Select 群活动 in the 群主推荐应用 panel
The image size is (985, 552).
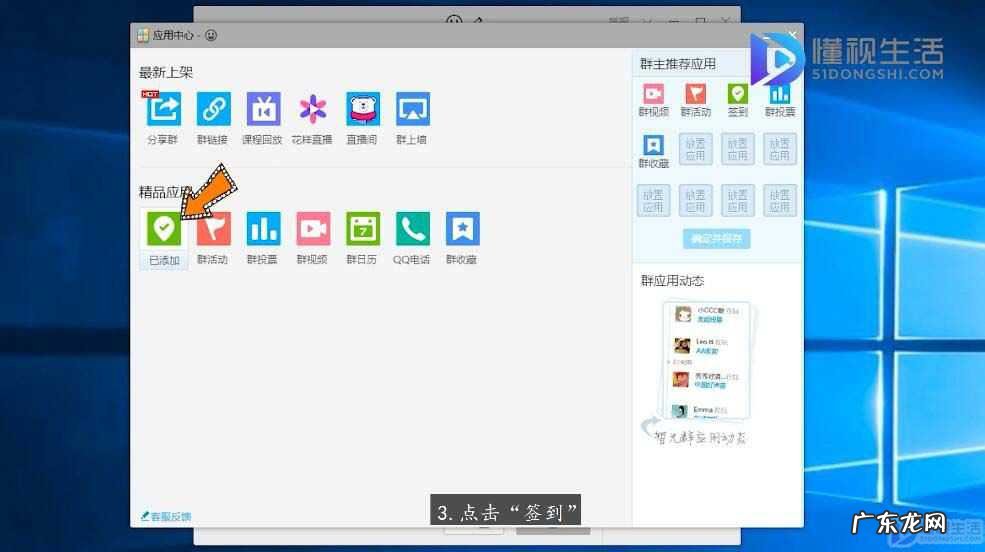(x=695, y=94)
